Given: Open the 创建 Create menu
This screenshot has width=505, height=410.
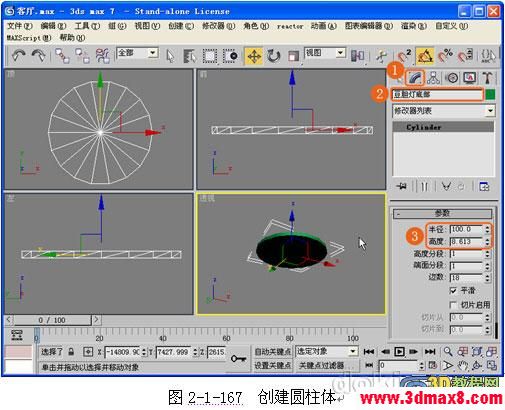Looking at the screenshot, I should pos(181,26).
